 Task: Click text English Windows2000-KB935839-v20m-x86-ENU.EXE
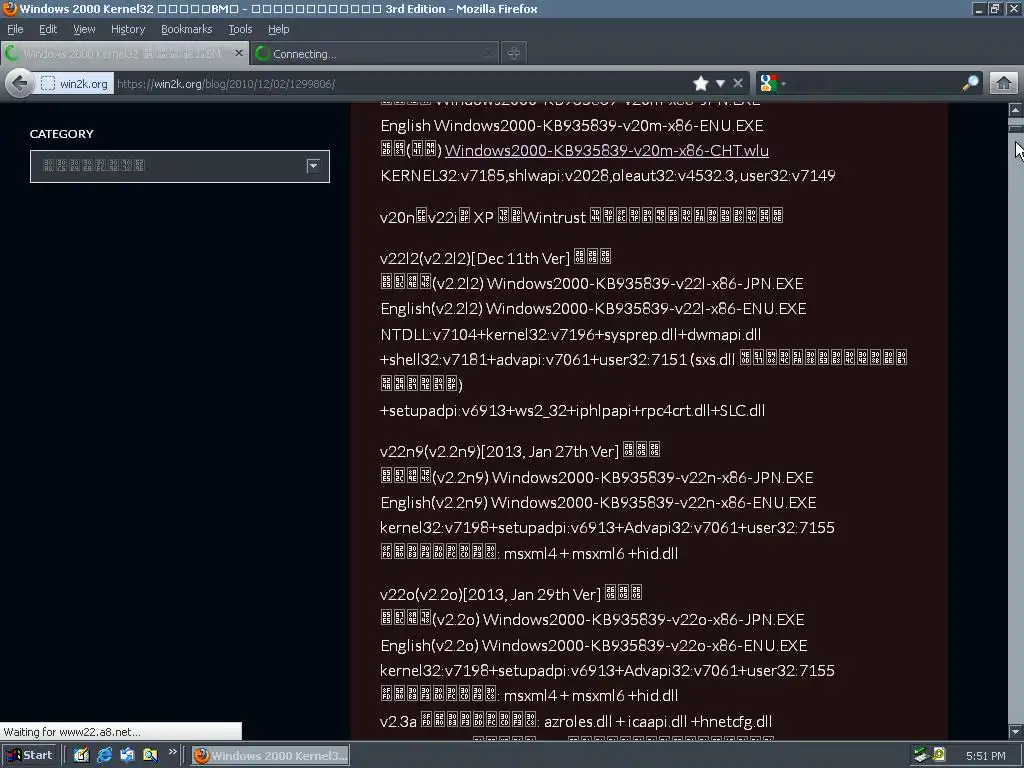(x=572, y=125)
